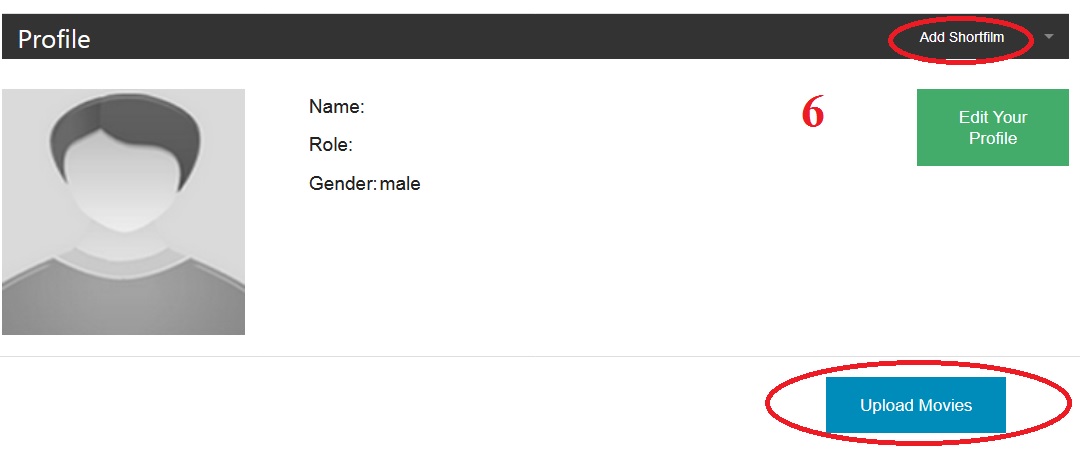The image size is (1082, 451).
Task: Click the empty space after Role:
Action: click(450, 145)
